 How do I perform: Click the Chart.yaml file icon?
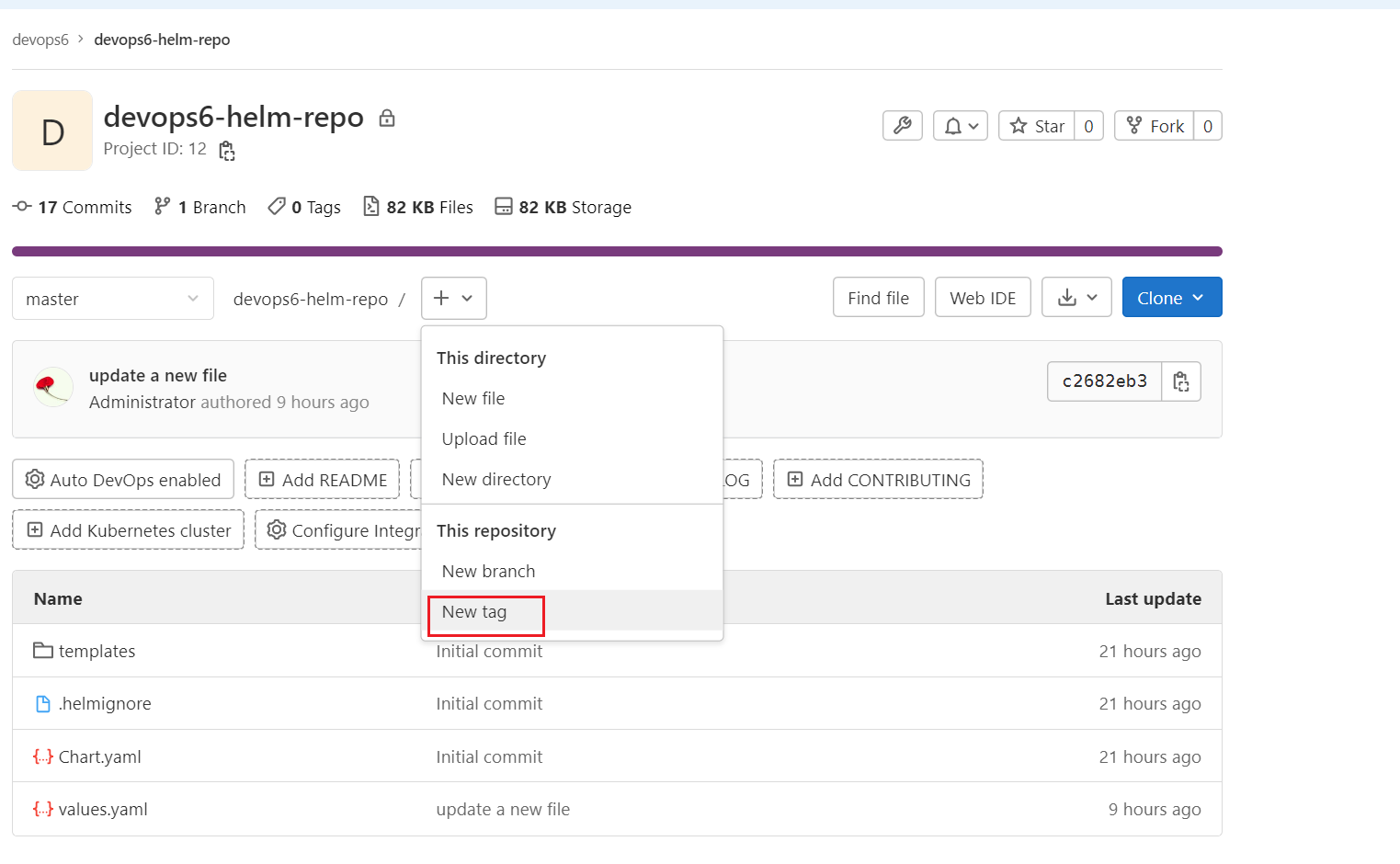[x=42, y=756]
